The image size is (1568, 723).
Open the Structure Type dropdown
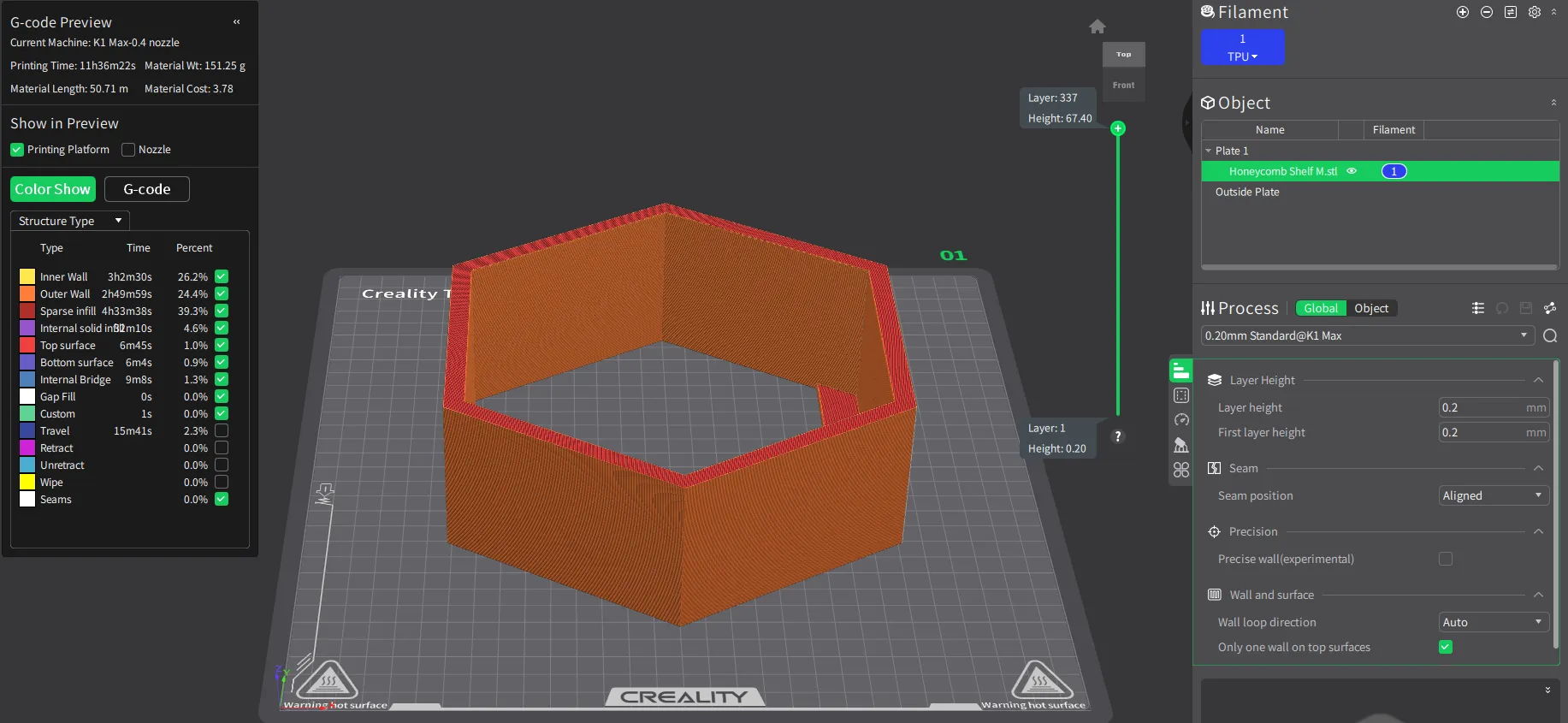70,221
